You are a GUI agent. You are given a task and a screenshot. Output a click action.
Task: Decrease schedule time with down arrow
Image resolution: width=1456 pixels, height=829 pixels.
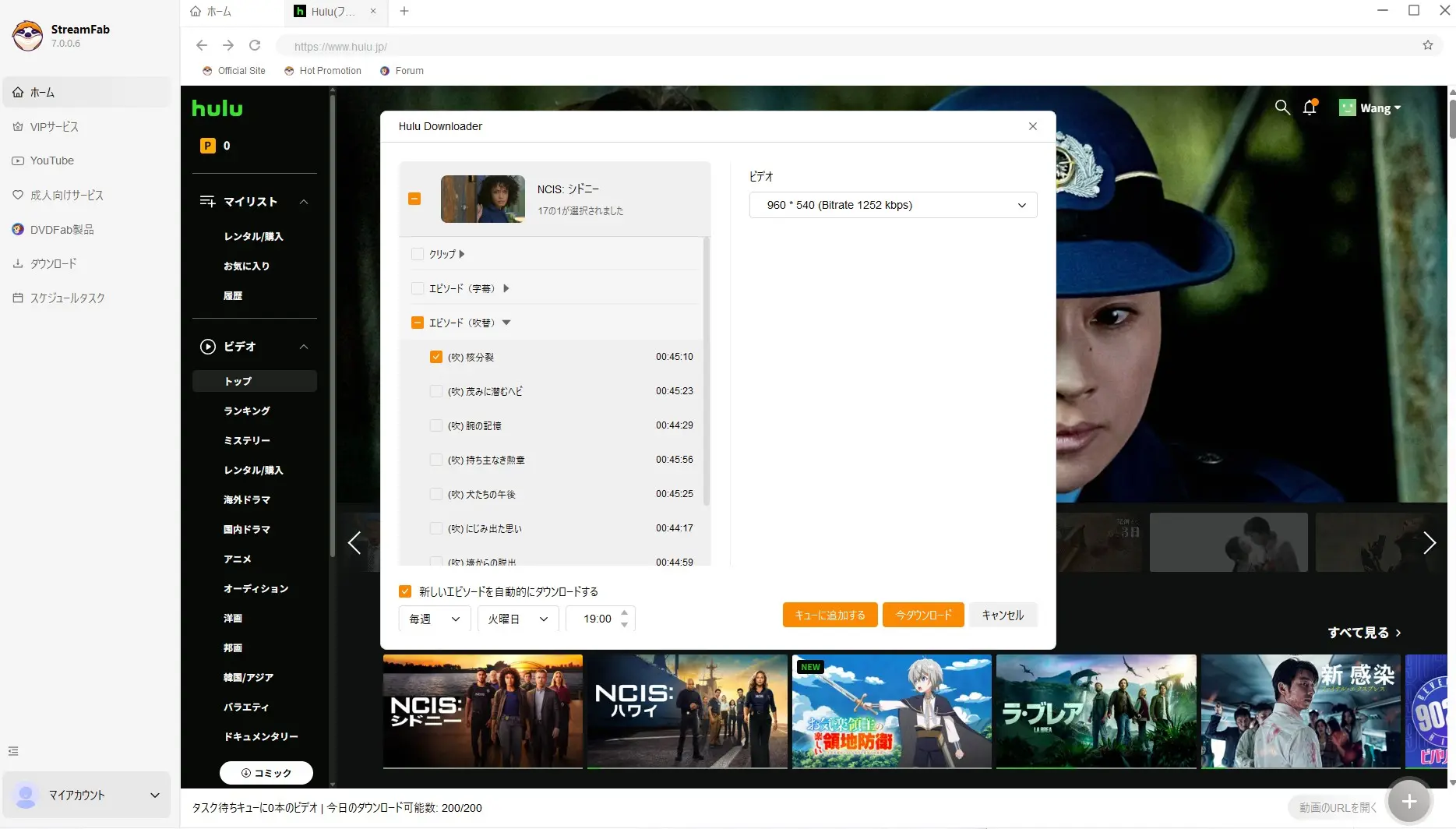(x=624, y=625)
